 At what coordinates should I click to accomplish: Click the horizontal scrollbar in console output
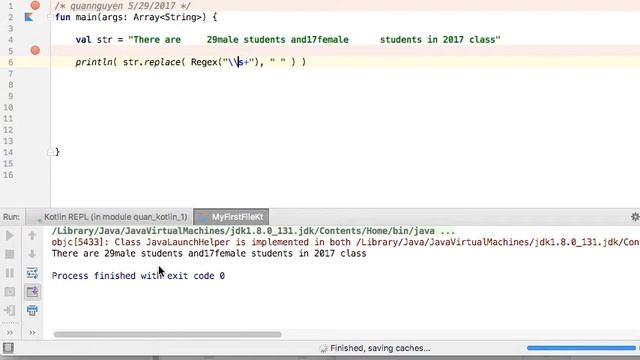click(x=167, y=334)
